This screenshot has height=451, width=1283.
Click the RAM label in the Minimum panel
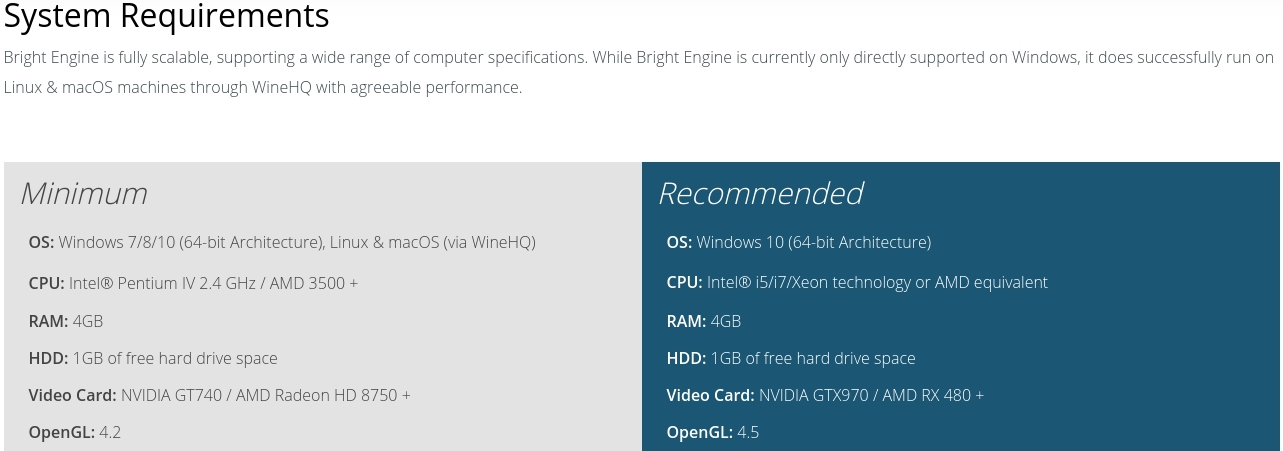(x=48, y=321)
